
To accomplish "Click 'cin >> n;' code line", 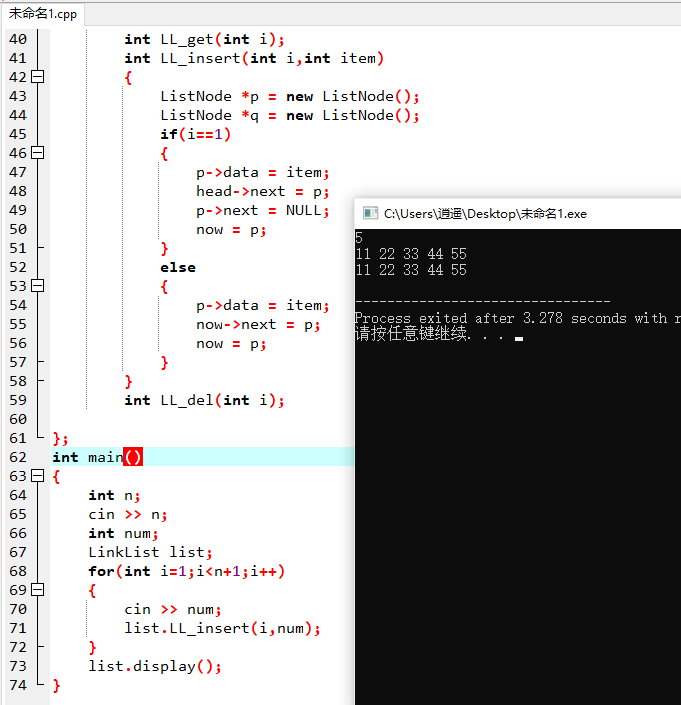I will [x=128, y=514].
